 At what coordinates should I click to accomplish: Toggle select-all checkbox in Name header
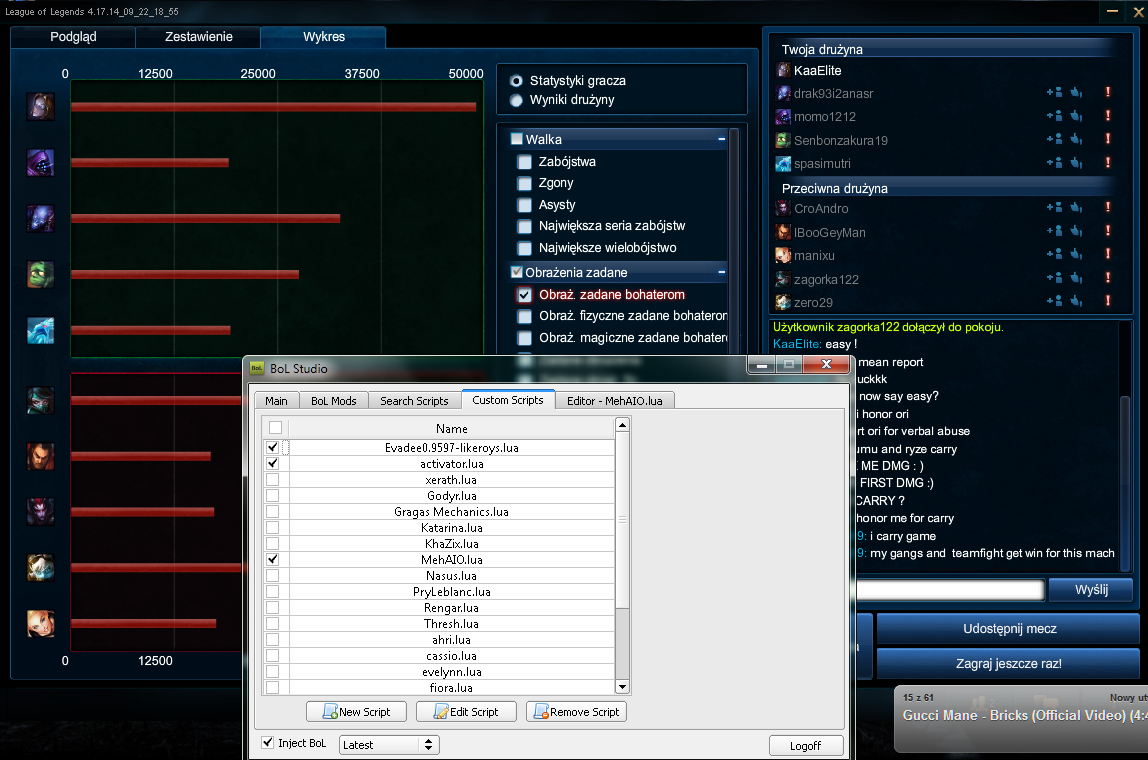[275, 428]
